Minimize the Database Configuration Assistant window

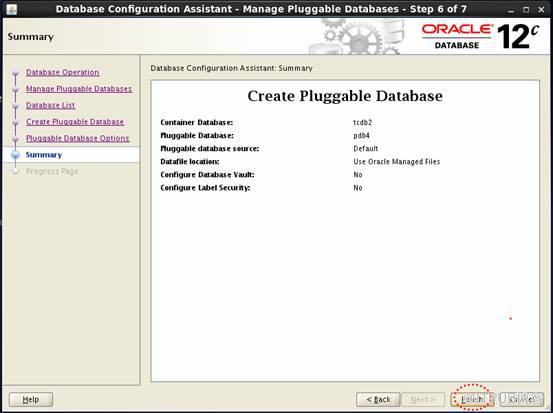(511, 10)
